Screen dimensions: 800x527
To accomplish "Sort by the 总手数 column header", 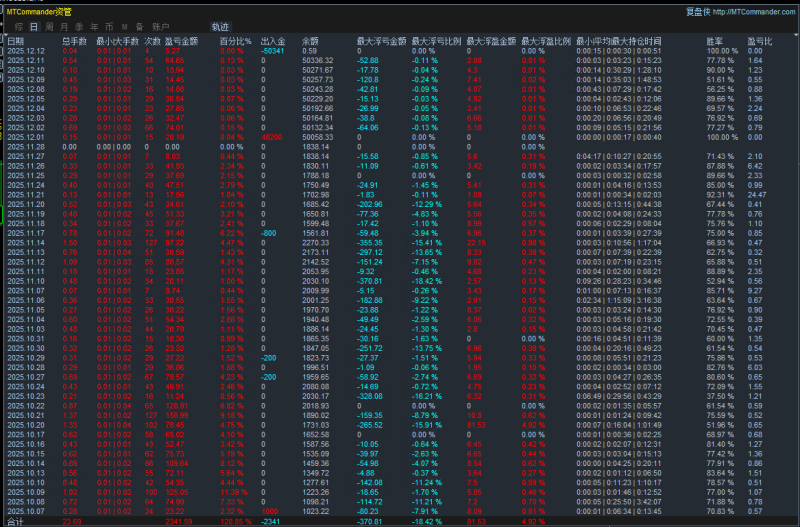I will 74,41.
